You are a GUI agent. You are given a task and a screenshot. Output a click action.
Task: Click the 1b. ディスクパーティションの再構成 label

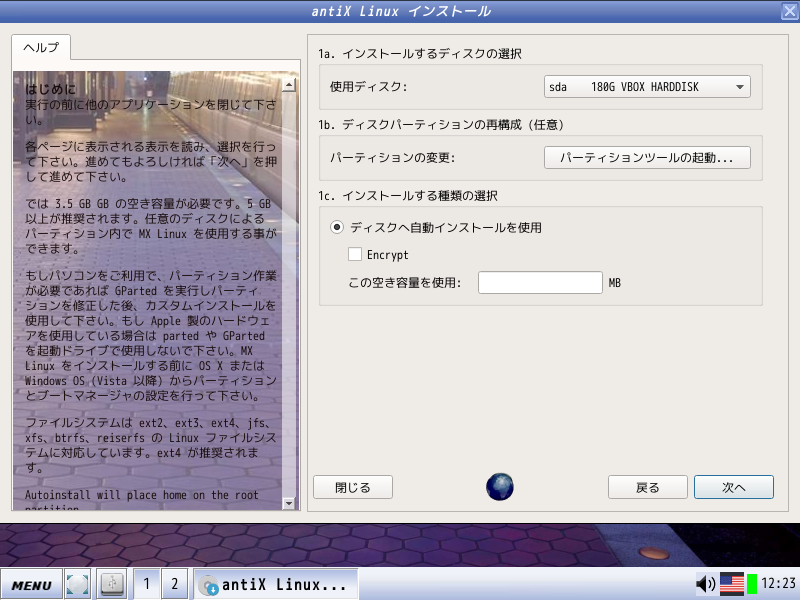point(440,124)
